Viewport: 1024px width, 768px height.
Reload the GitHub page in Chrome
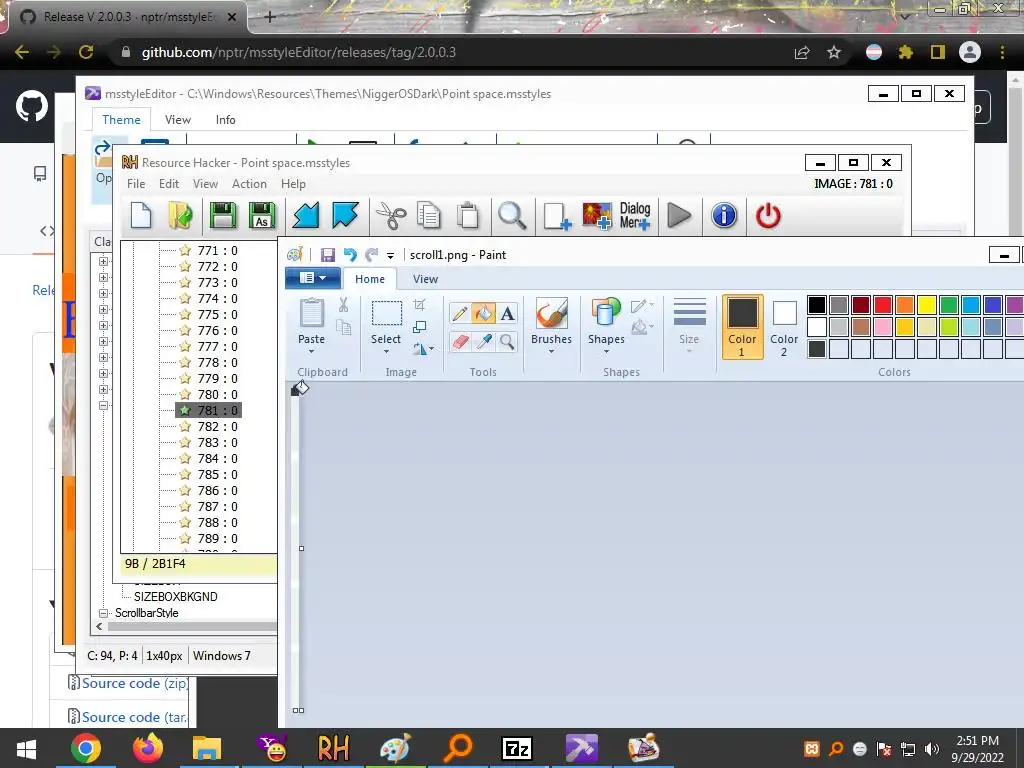[x=86, y=52]
